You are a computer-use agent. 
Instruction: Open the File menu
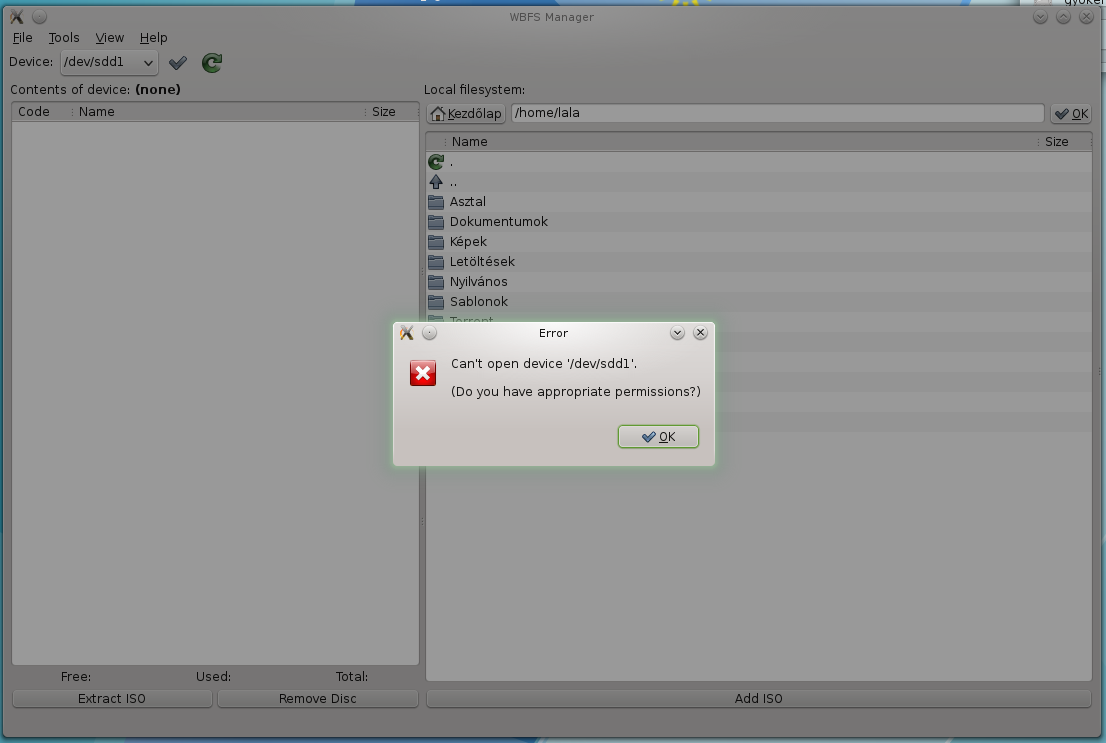23,38
